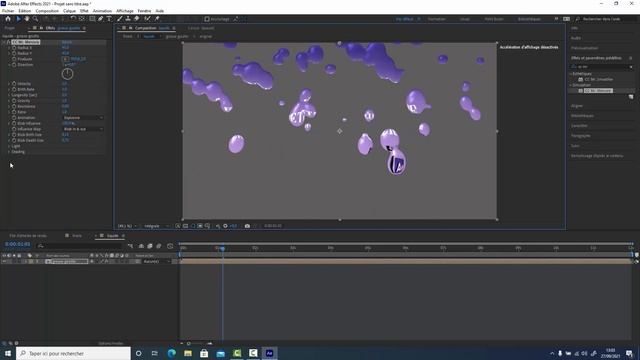
Task: Expand the Direction property
Action: click(x=9, y=64)
